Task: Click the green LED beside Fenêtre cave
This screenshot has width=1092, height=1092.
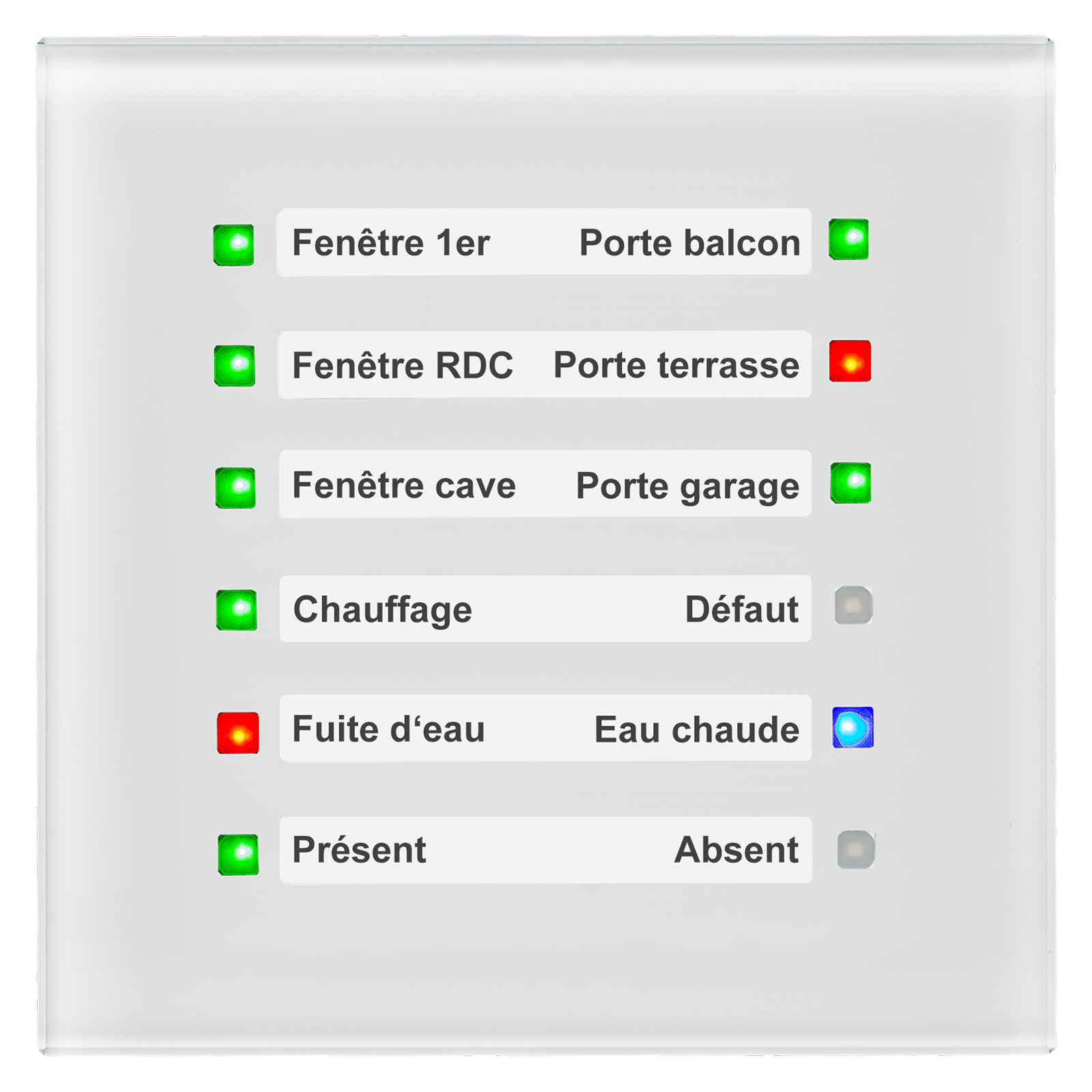Action: coord(235,487)
